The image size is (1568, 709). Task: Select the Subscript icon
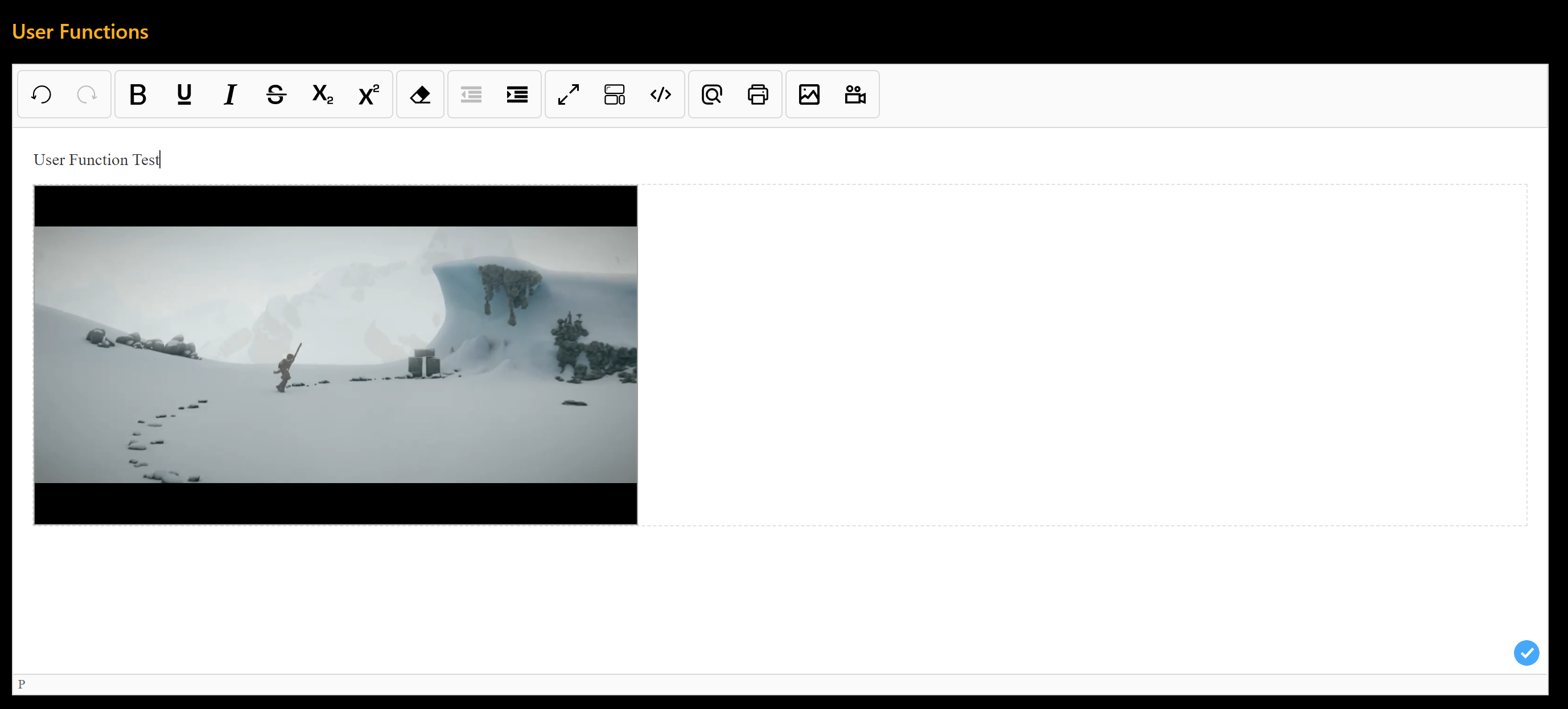(x=322, y=94)
